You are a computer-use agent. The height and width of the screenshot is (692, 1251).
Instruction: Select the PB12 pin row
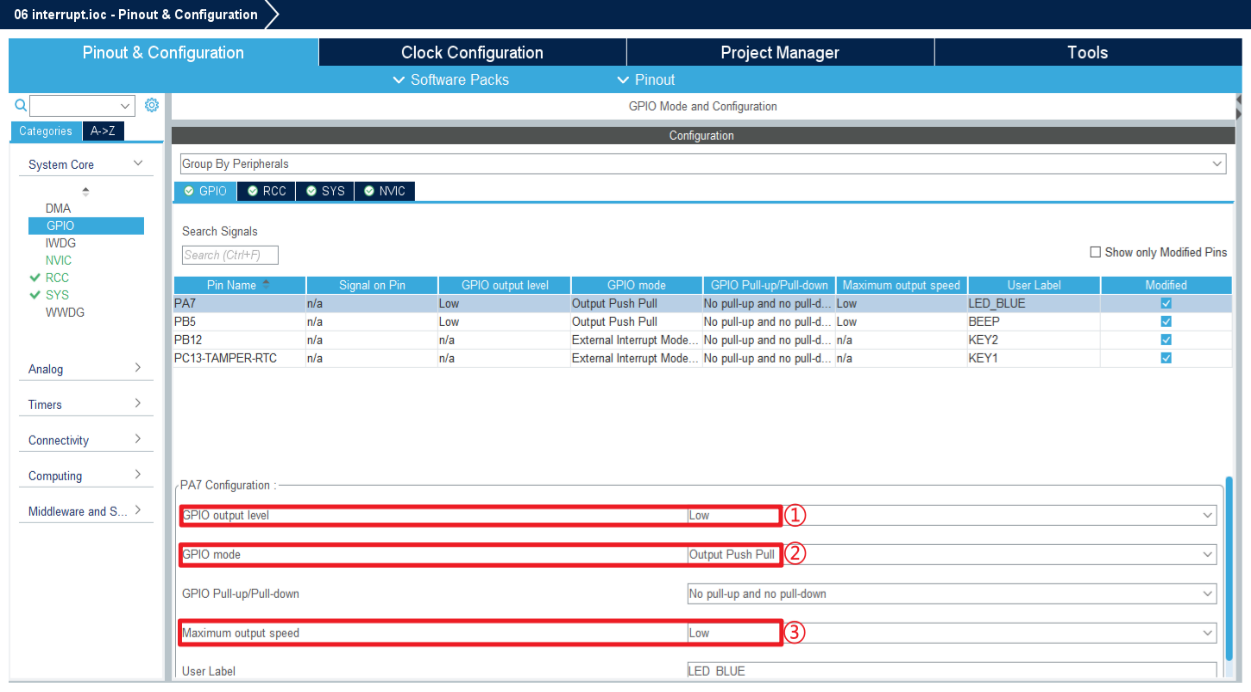[x=703, y=340]
